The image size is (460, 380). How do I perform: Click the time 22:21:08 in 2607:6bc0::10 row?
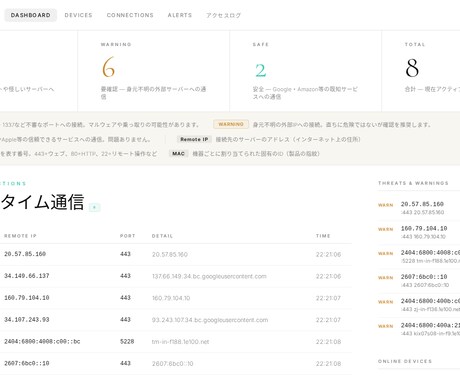(328, 364)
